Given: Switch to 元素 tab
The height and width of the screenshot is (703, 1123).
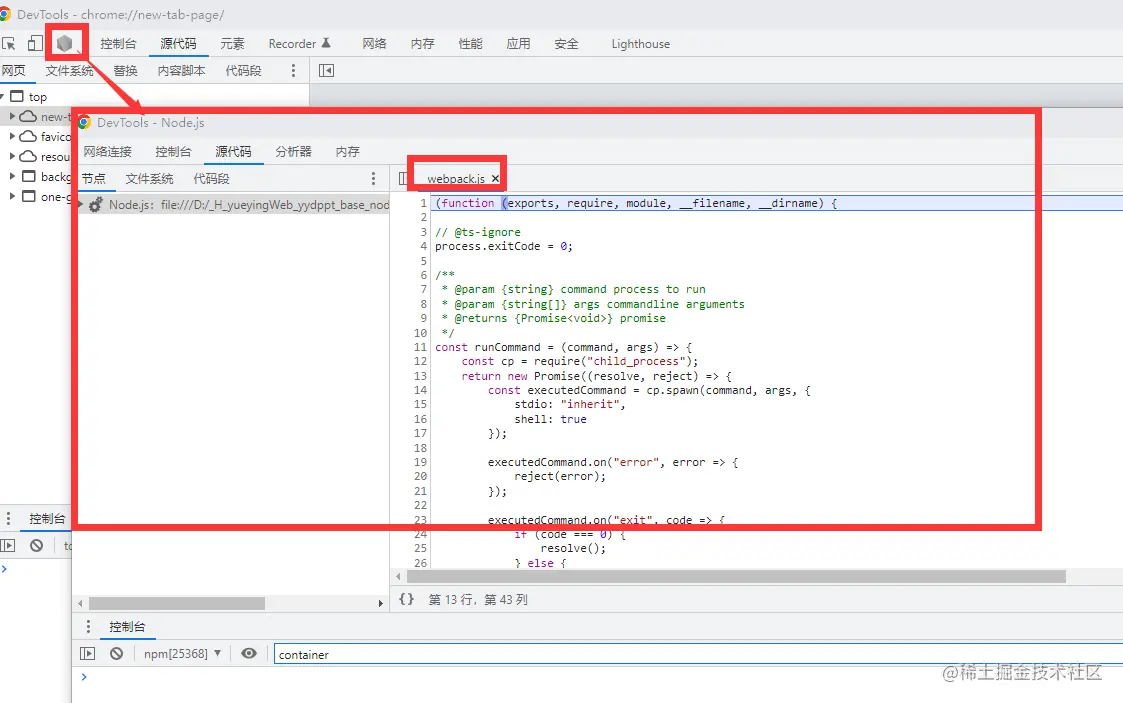Looking at the screenshot, I should point(232,44).
